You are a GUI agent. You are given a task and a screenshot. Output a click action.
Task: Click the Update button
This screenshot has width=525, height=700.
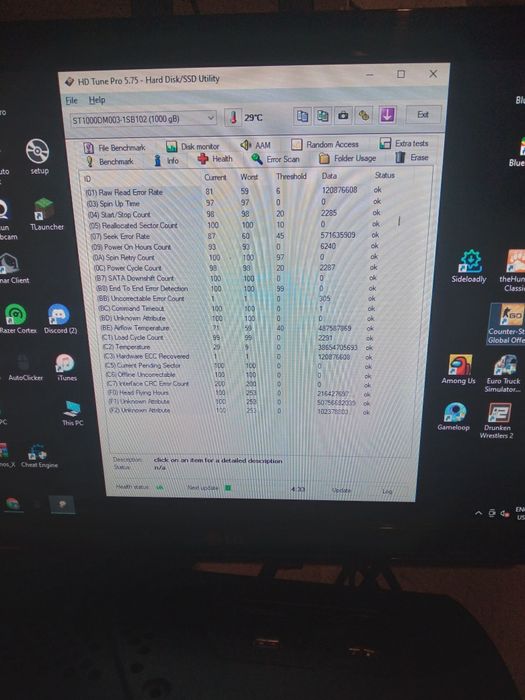tap(341, 490)
